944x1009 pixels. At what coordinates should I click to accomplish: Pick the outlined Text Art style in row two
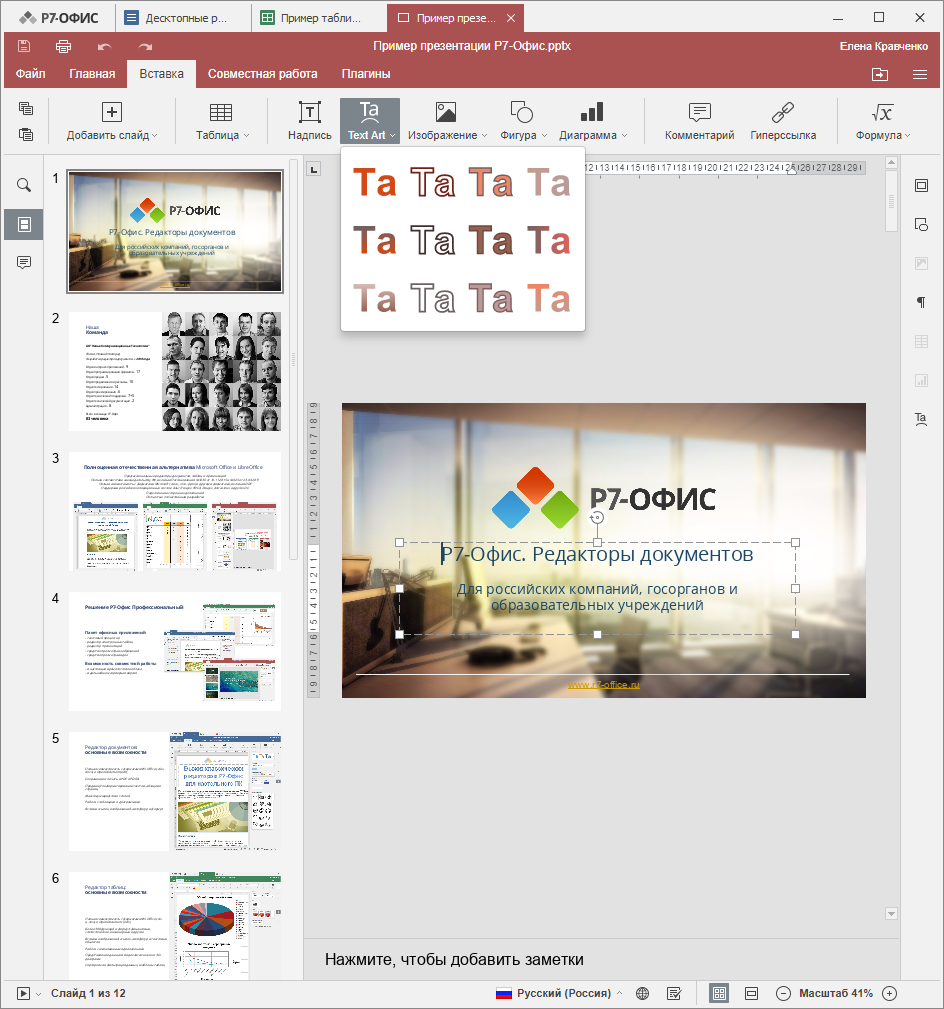click(432, 241)
